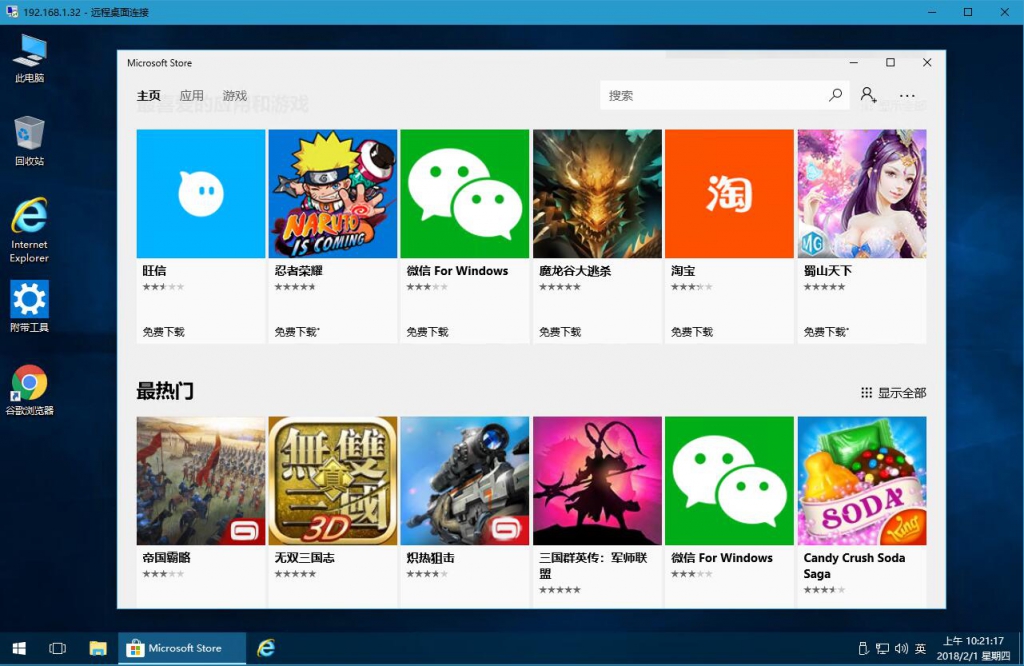Click 免费下载 under 旺信
The height and width of the screenshot is (666, 1024).
coord(163,332)
